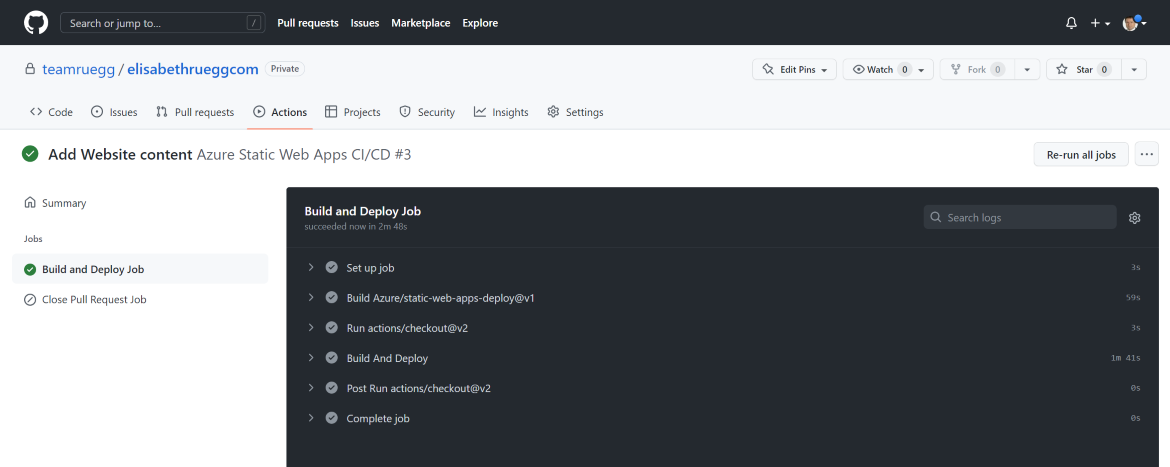Open Marketplace in top navigation
The height and width of the screenshot is (467, 1170).
pyautogui.click(x=421, y=23)
